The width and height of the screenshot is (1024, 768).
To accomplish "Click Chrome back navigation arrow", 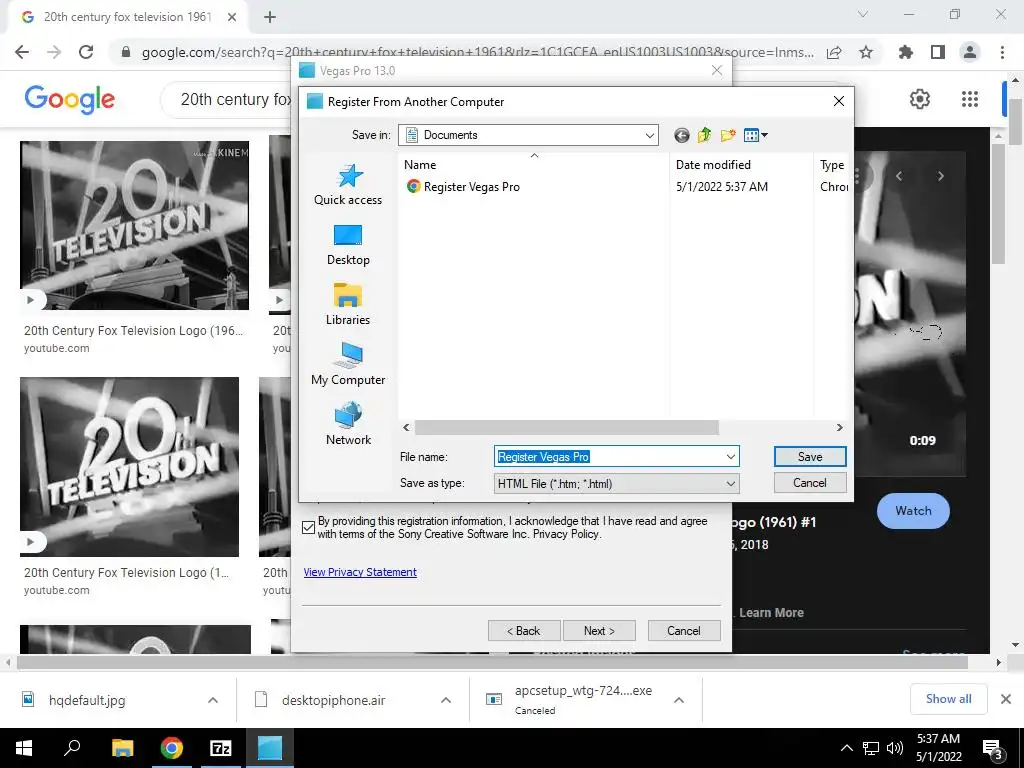I will pos(22,52).
